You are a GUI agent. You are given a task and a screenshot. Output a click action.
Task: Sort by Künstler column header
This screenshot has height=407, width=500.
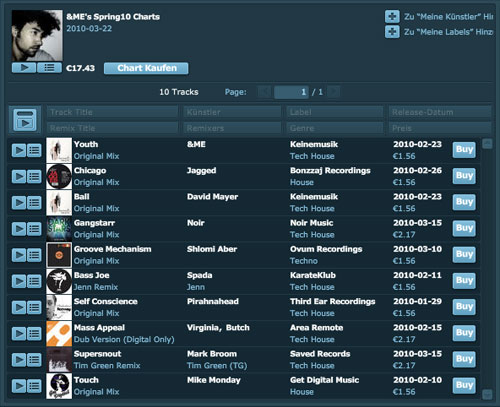coord(232,112)
